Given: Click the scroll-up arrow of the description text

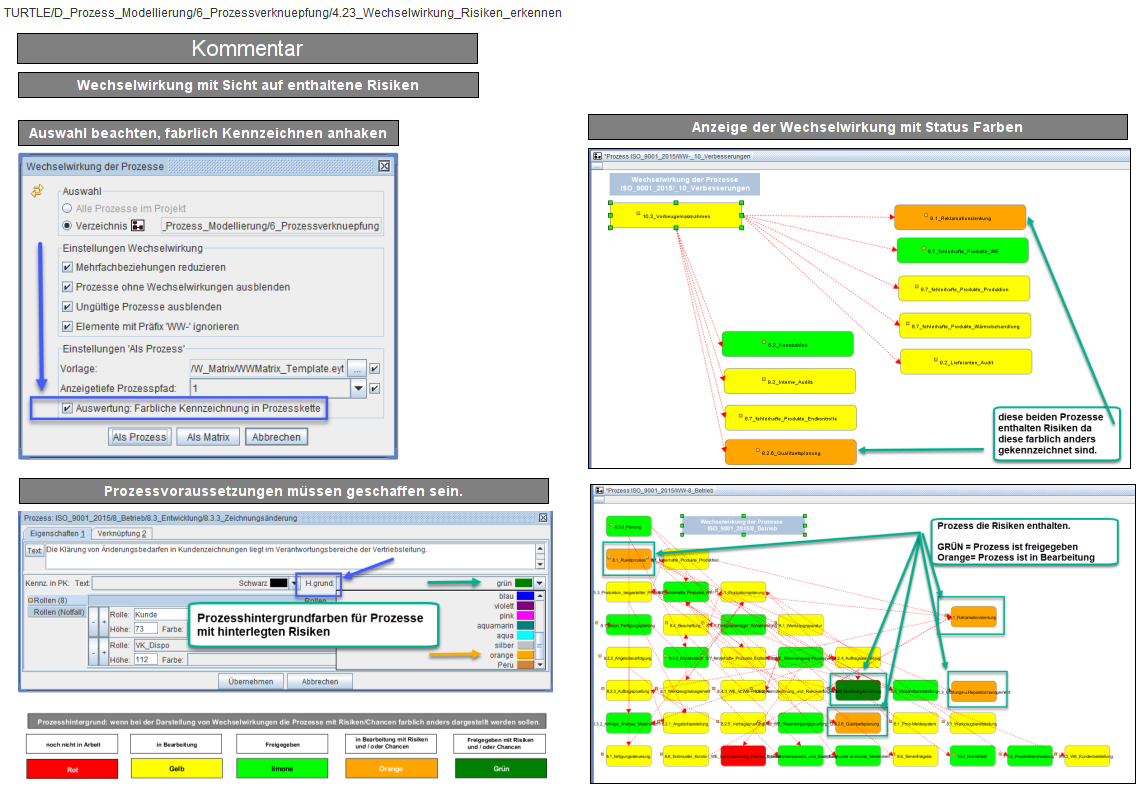Looking at the screenshot, I should point(540,548).
